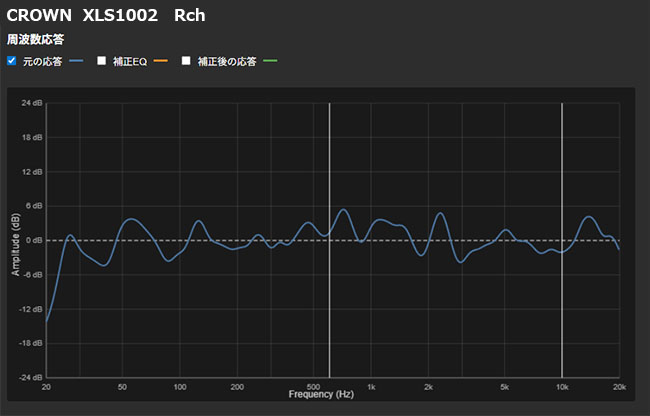Click the orange 補正EQ legend line
Viewport: 650px width, 416px height.
pos(161,61)
